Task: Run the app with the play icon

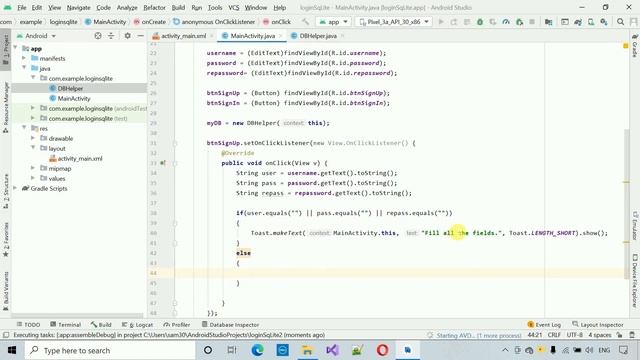Action: coord(441,22)
